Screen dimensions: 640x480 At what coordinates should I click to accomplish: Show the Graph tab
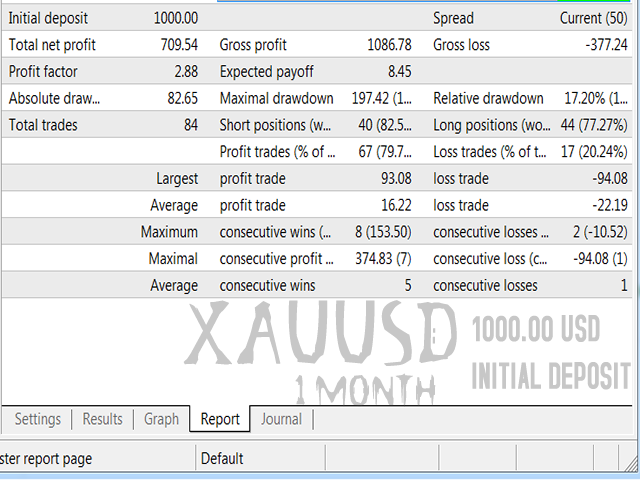(161, 419)
